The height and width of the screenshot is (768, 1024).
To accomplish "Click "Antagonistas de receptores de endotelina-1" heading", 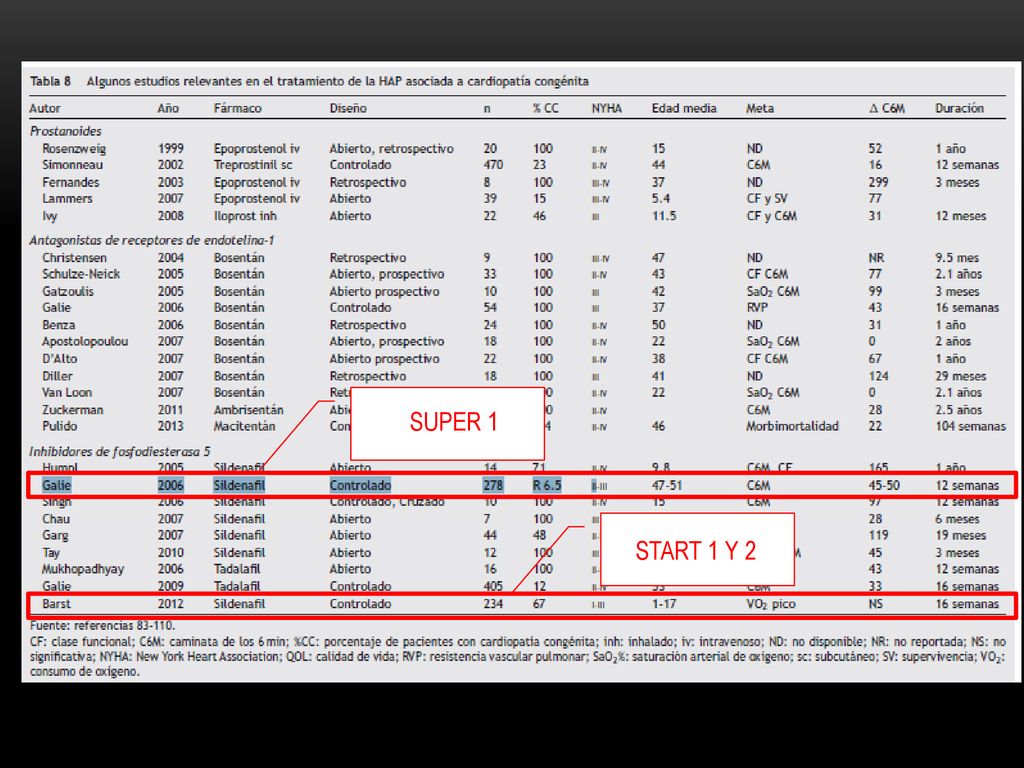I will click(152, 240).
